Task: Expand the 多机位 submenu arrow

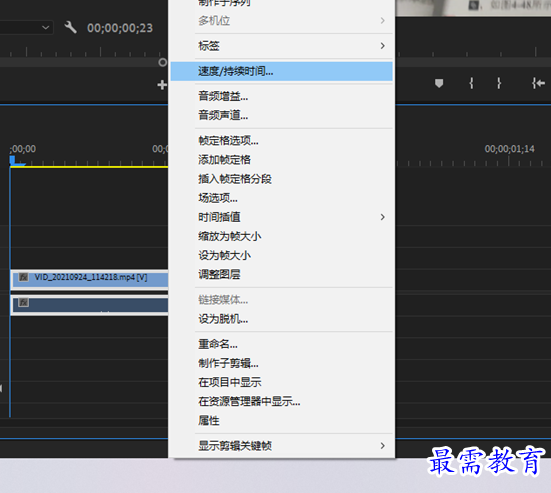Action: (x=382, y=21)
